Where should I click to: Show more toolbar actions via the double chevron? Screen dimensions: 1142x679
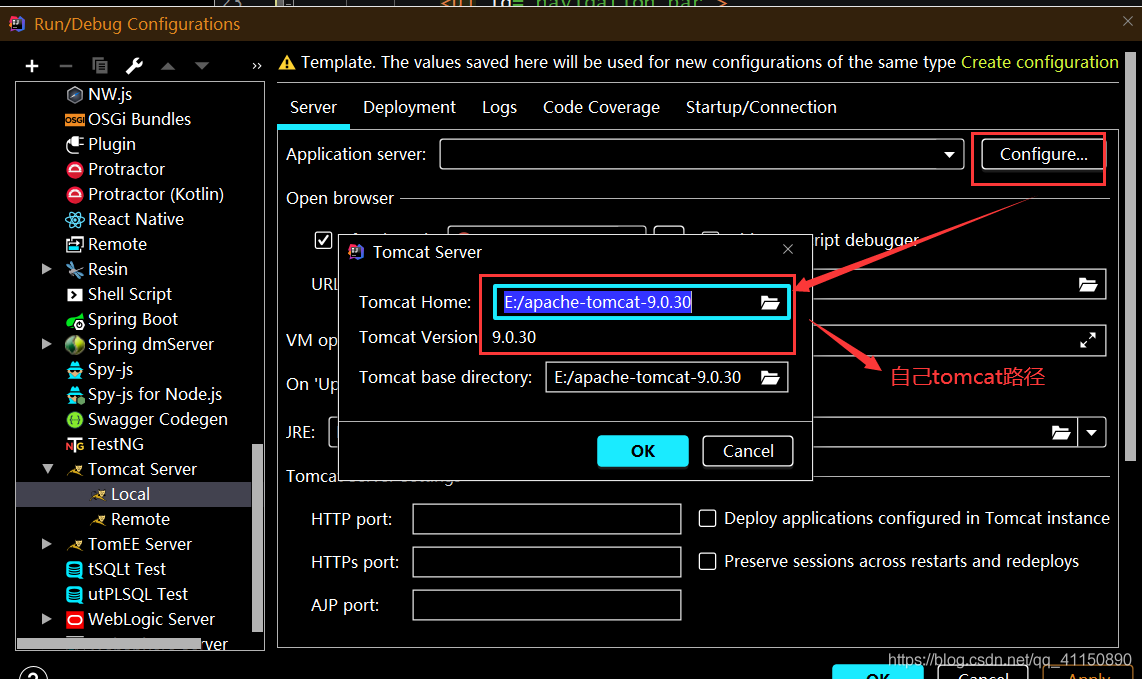coord(256,66)
